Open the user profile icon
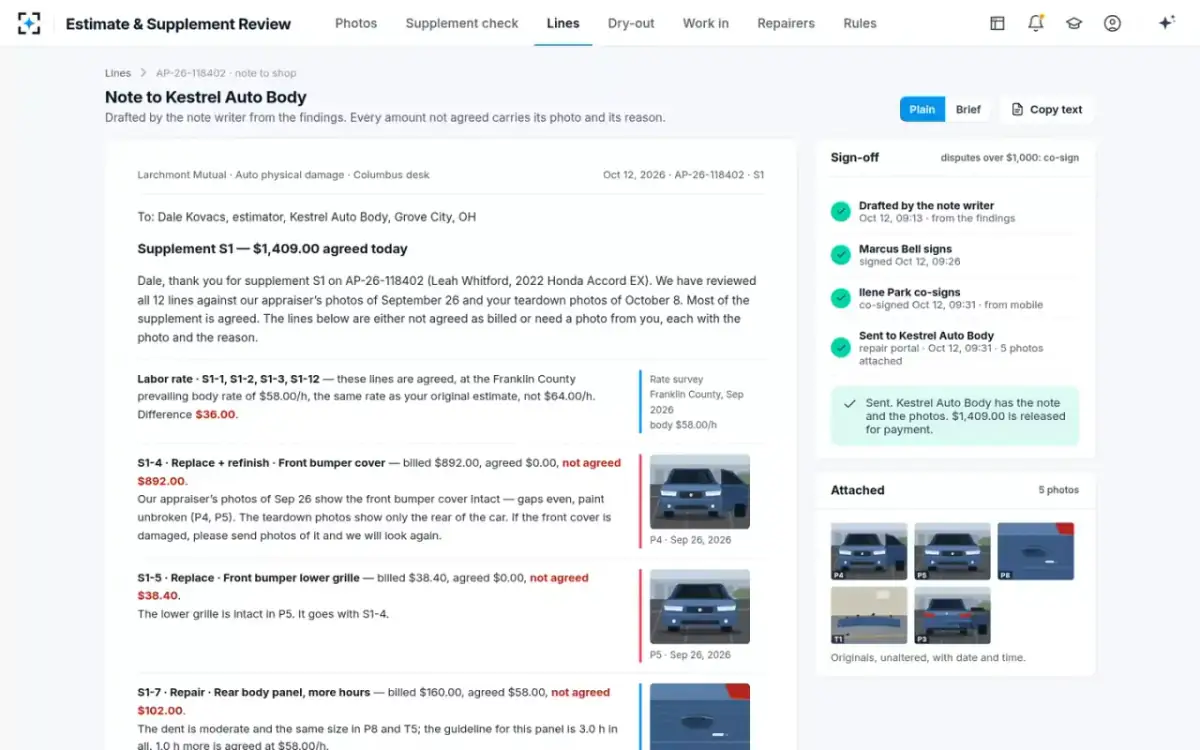1200x750 pixels. click(1112, 23)
